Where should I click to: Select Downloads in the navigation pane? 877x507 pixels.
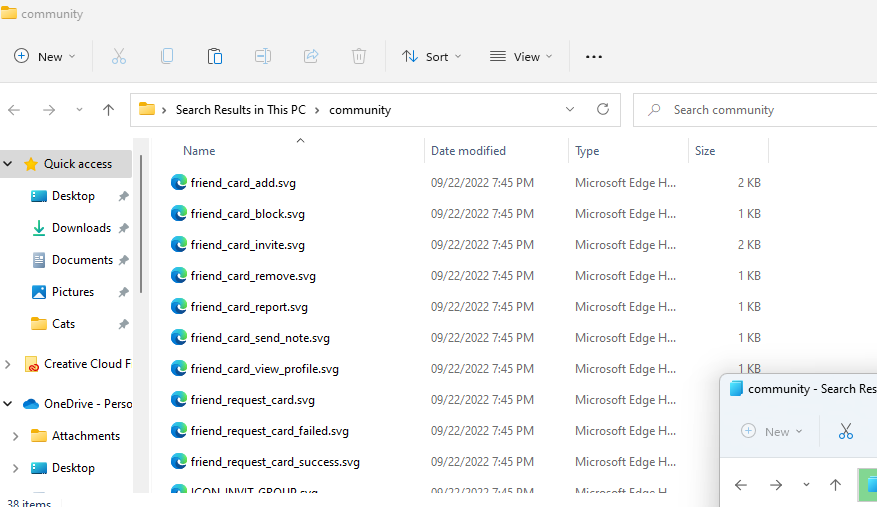click(x=81, y=228)
